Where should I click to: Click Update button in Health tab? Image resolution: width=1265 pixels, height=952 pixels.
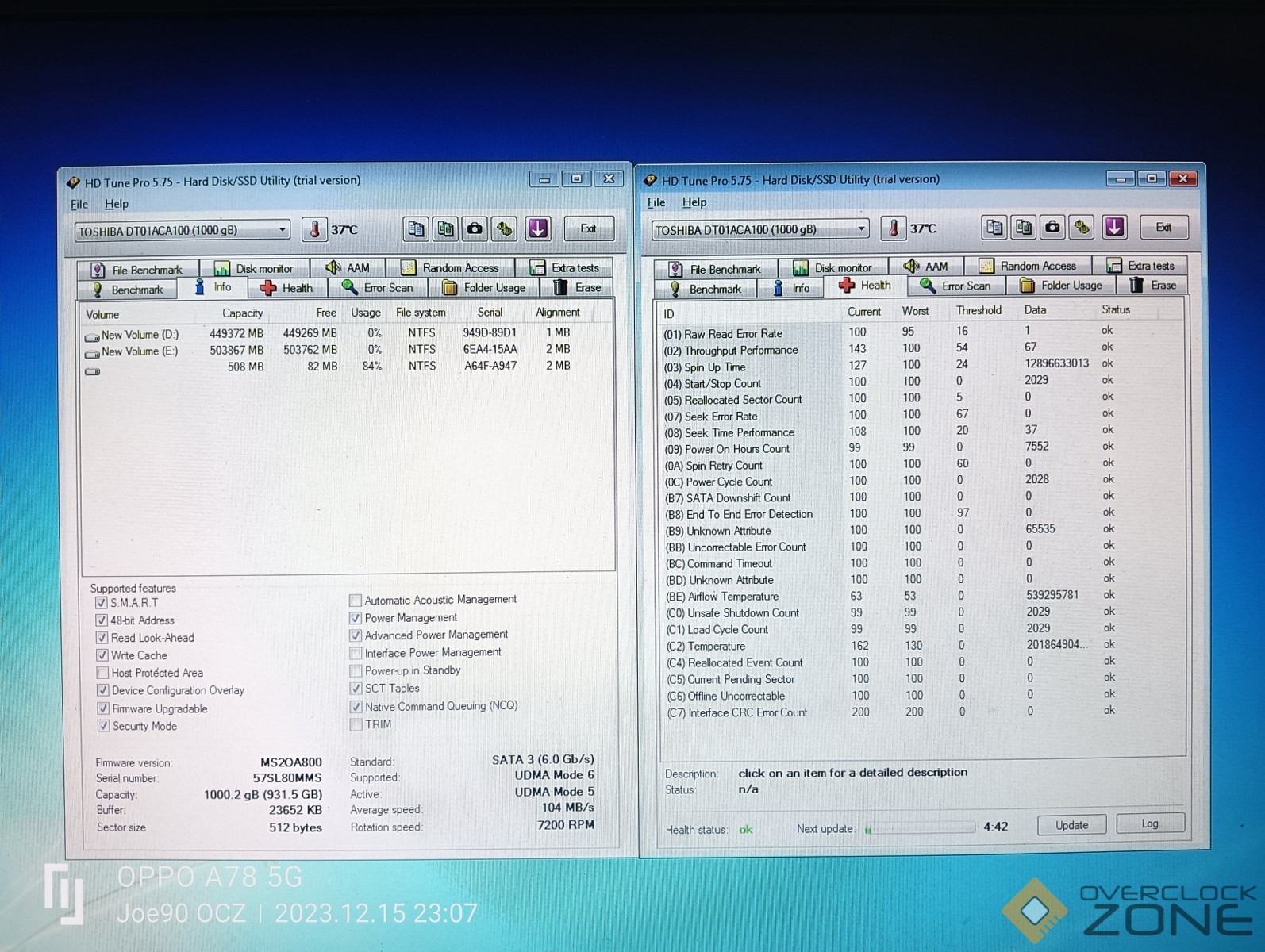(1072, 825)
